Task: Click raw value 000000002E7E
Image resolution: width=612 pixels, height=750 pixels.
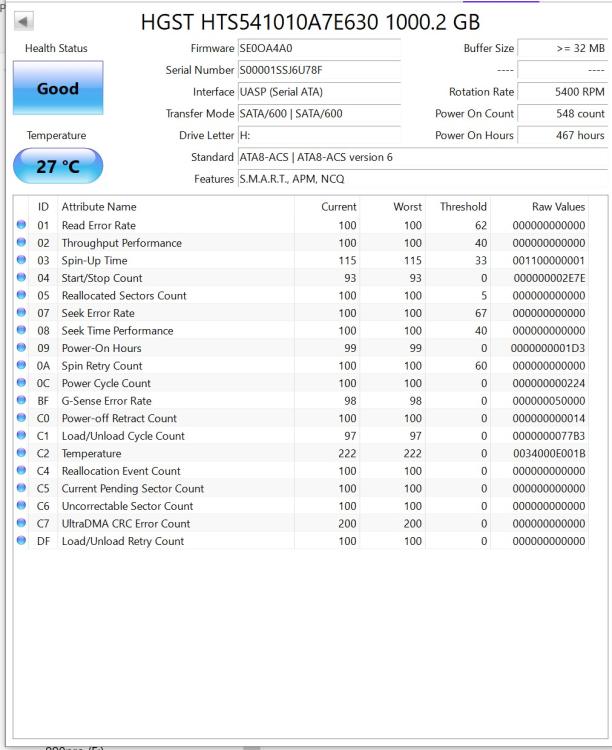Action: coord(549,278)
